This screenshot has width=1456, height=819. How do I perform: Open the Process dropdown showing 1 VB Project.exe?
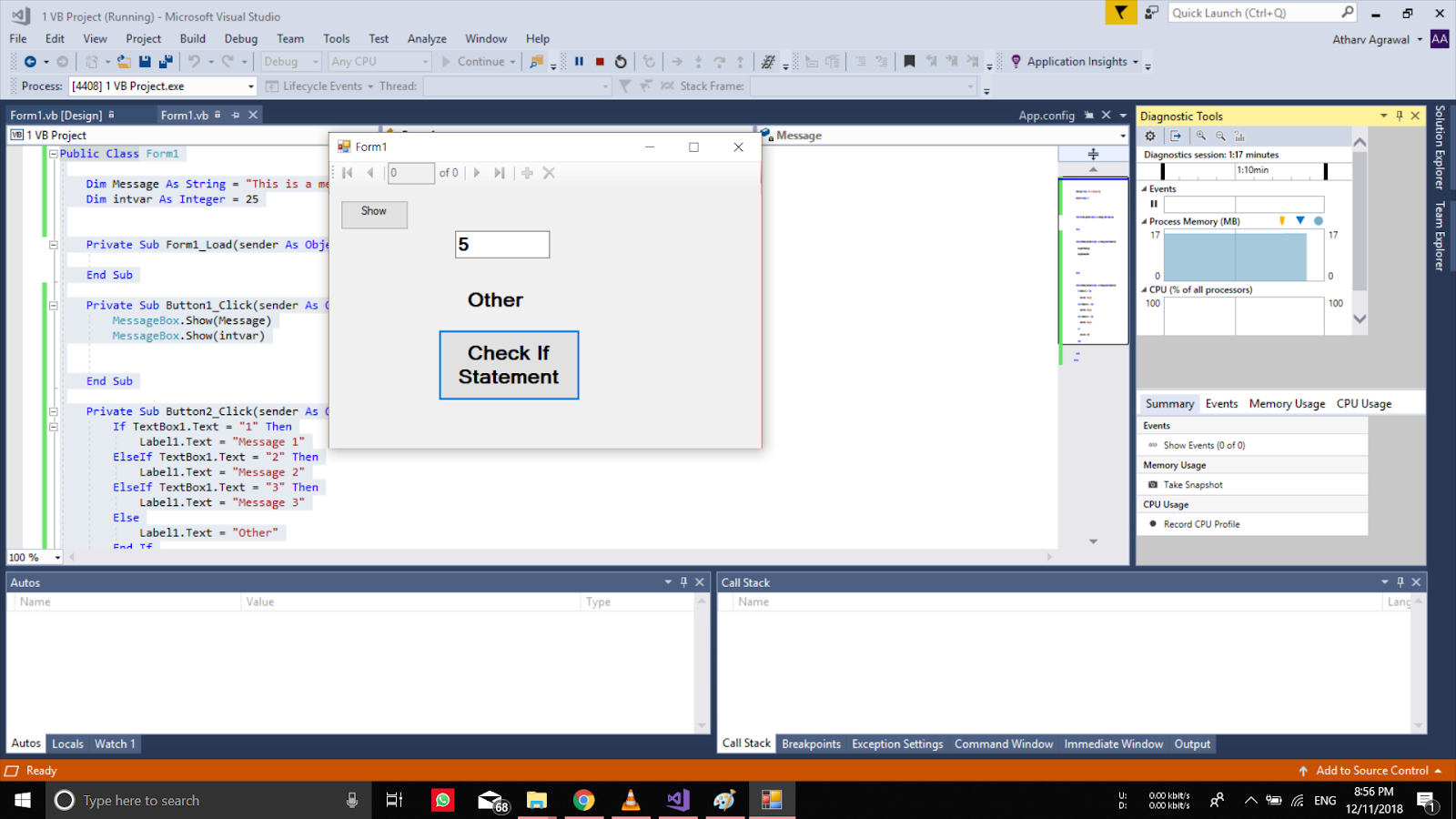tap(252, 86)
